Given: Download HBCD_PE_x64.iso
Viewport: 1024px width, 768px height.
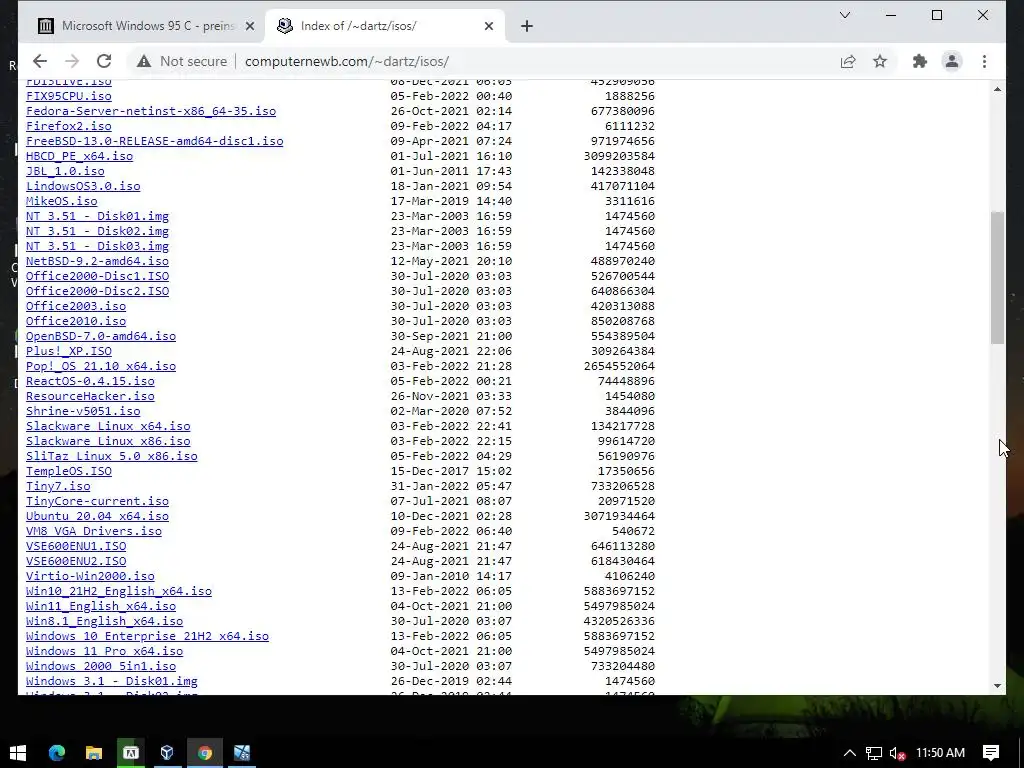Looking at the screenshot, I should (x=79, y=156).
